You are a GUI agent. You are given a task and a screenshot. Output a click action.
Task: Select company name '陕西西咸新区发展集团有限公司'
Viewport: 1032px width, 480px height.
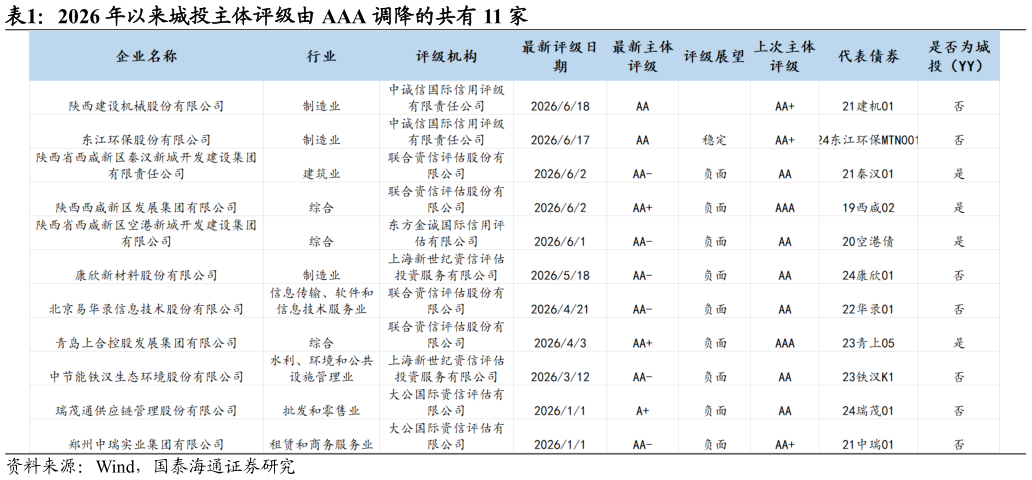146,207
